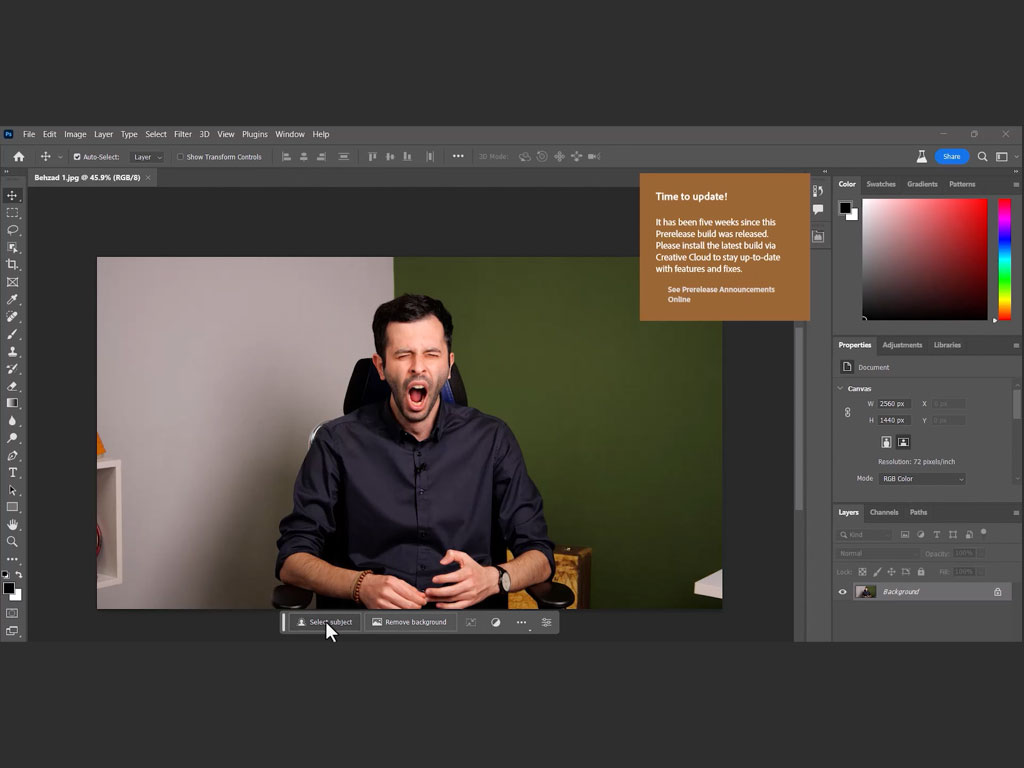This screenshot has height=768, width=1024.
Task: Close the Behzad 1.jpg document tab
Action: (149, 178)
